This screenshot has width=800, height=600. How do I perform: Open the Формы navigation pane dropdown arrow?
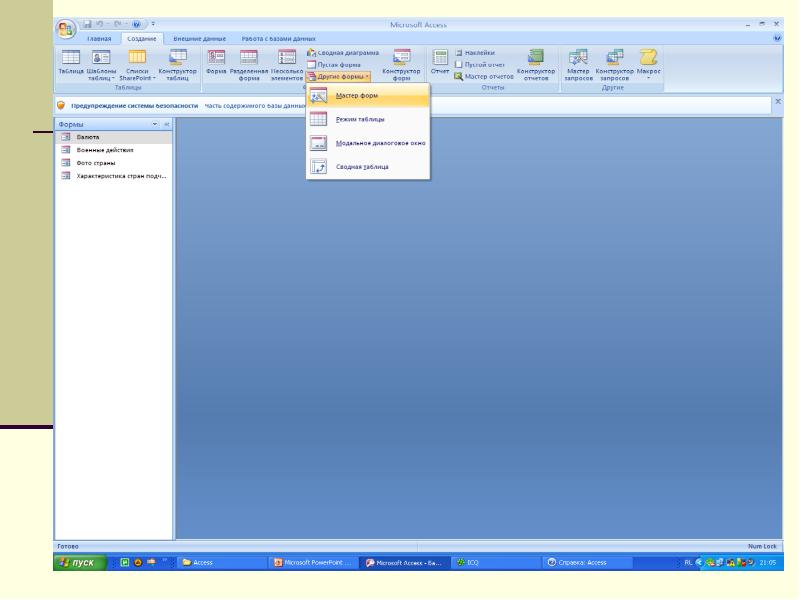click(155, 124)
